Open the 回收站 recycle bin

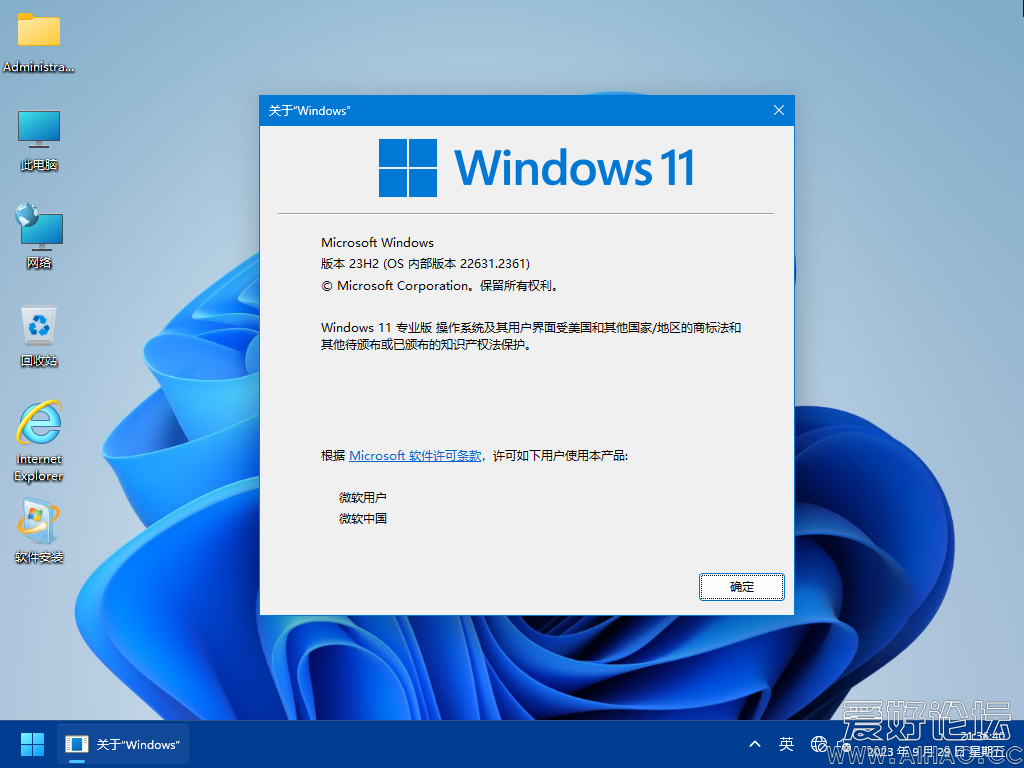pyautogui.click(x=38, y=330)
